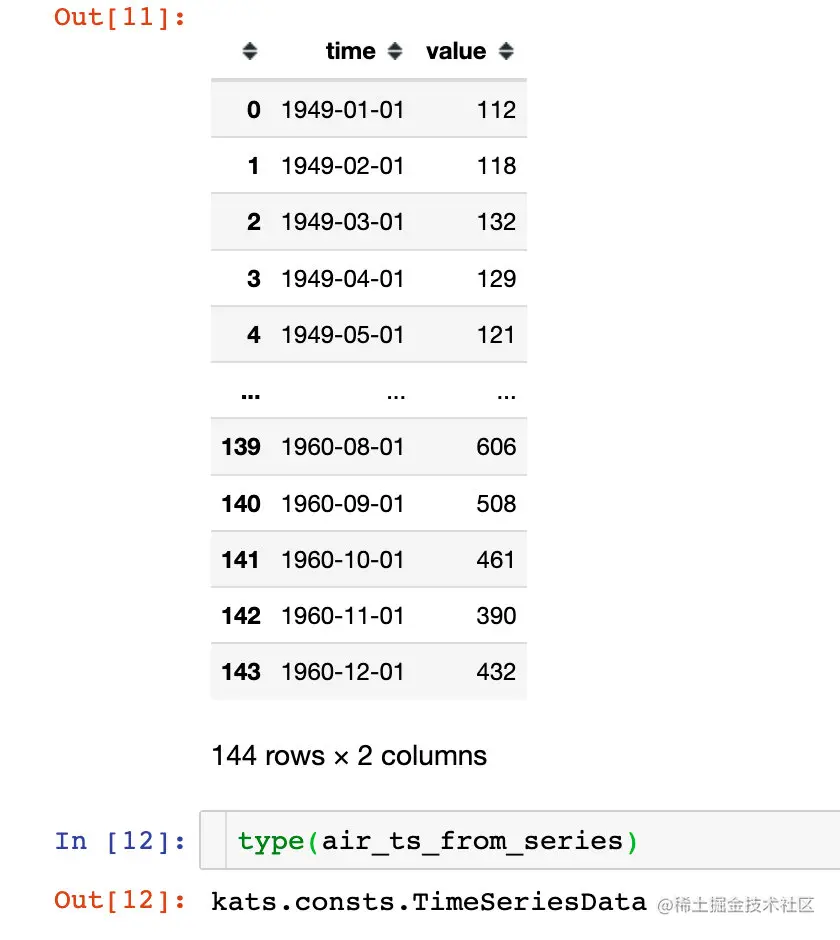Select date cell 1960-11-01

(343, 616)
